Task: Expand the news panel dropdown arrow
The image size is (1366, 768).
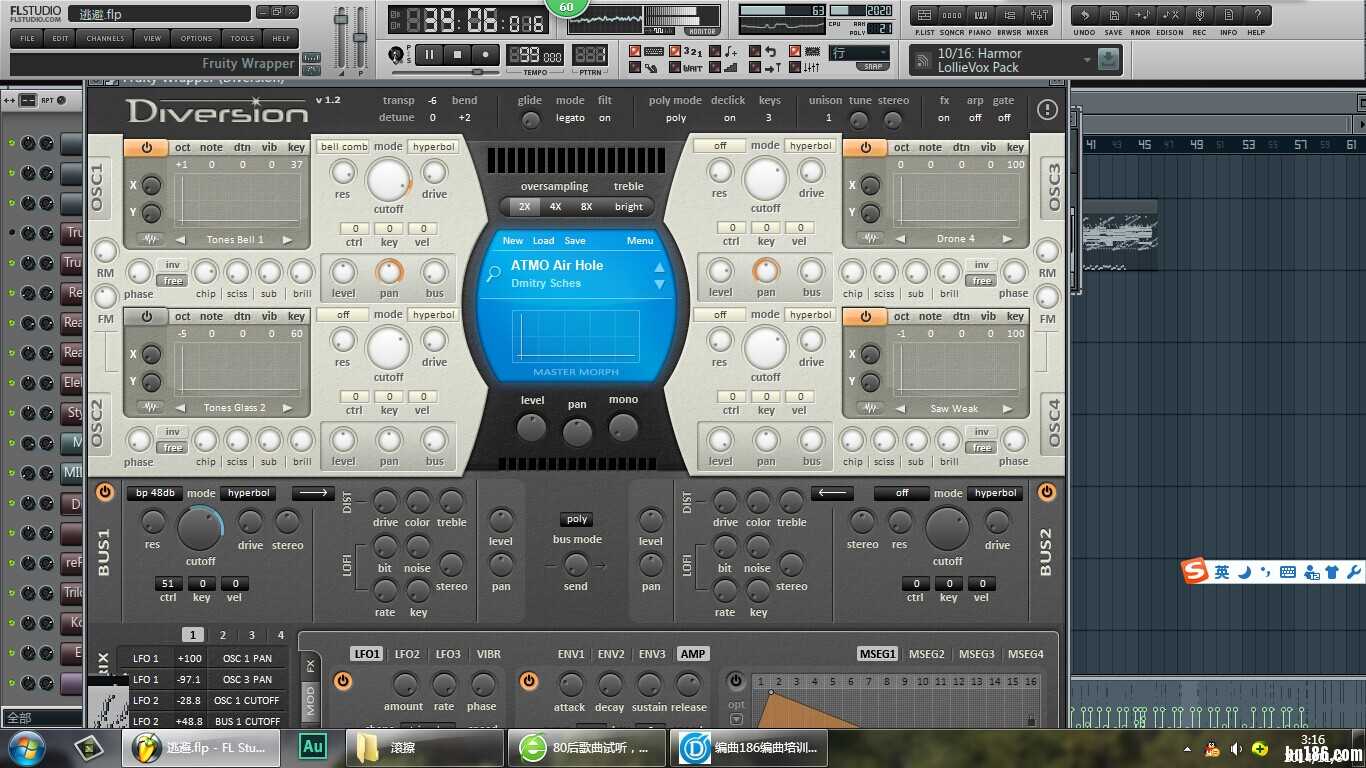Action: [x=1087, y=60]
